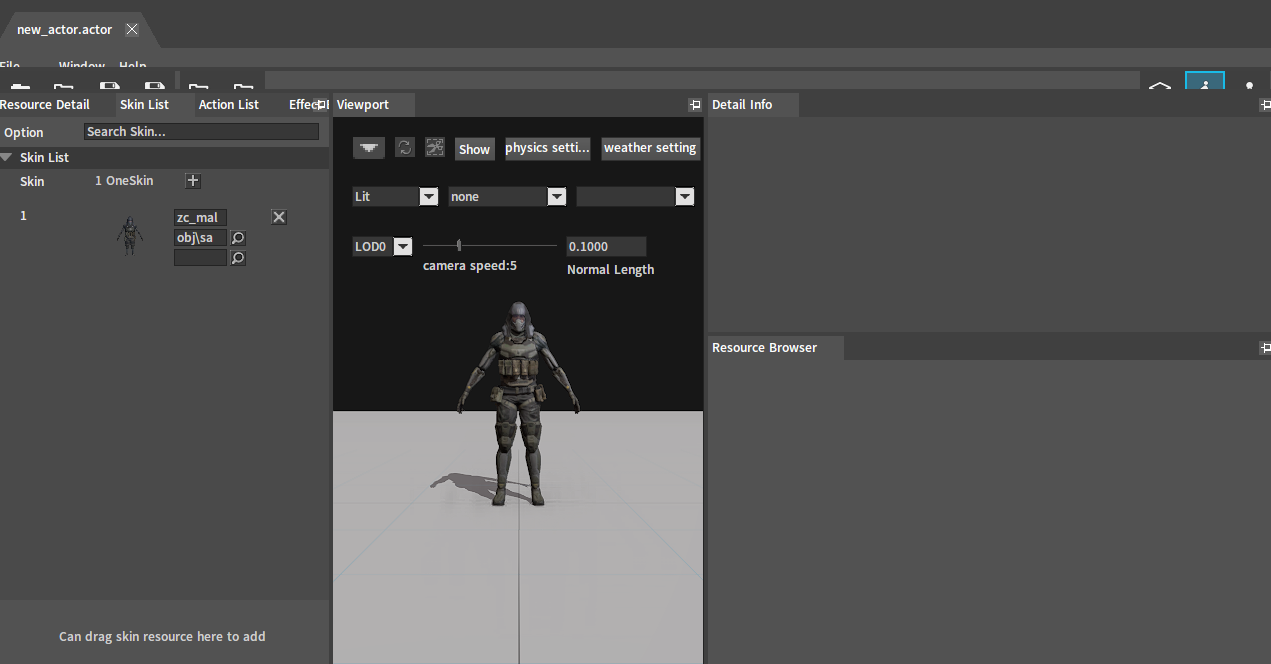Click the refresh icon in the Viewport toolbar

404,148
